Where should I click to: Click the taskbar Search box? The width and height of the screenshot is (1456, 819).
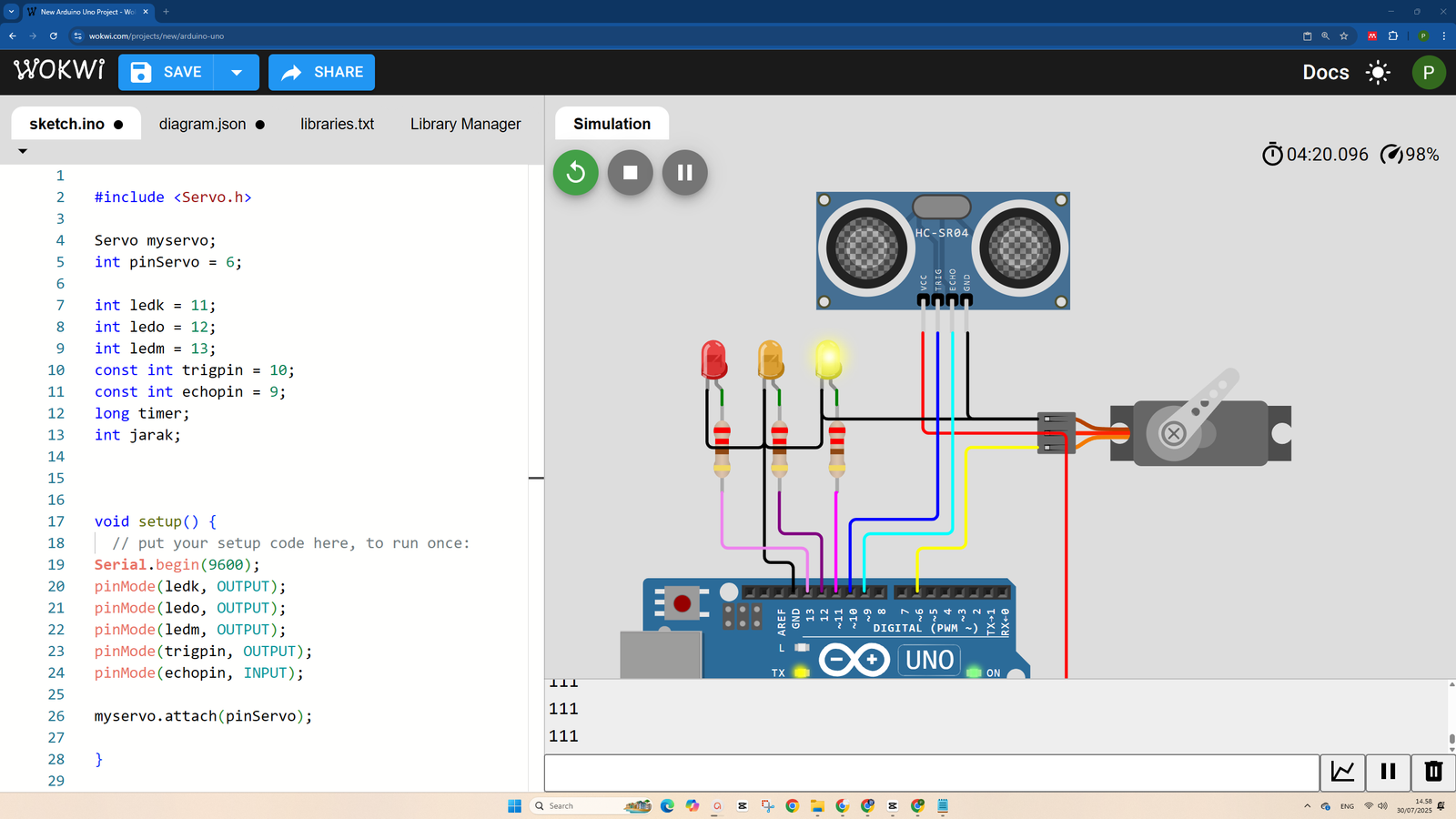591,805
